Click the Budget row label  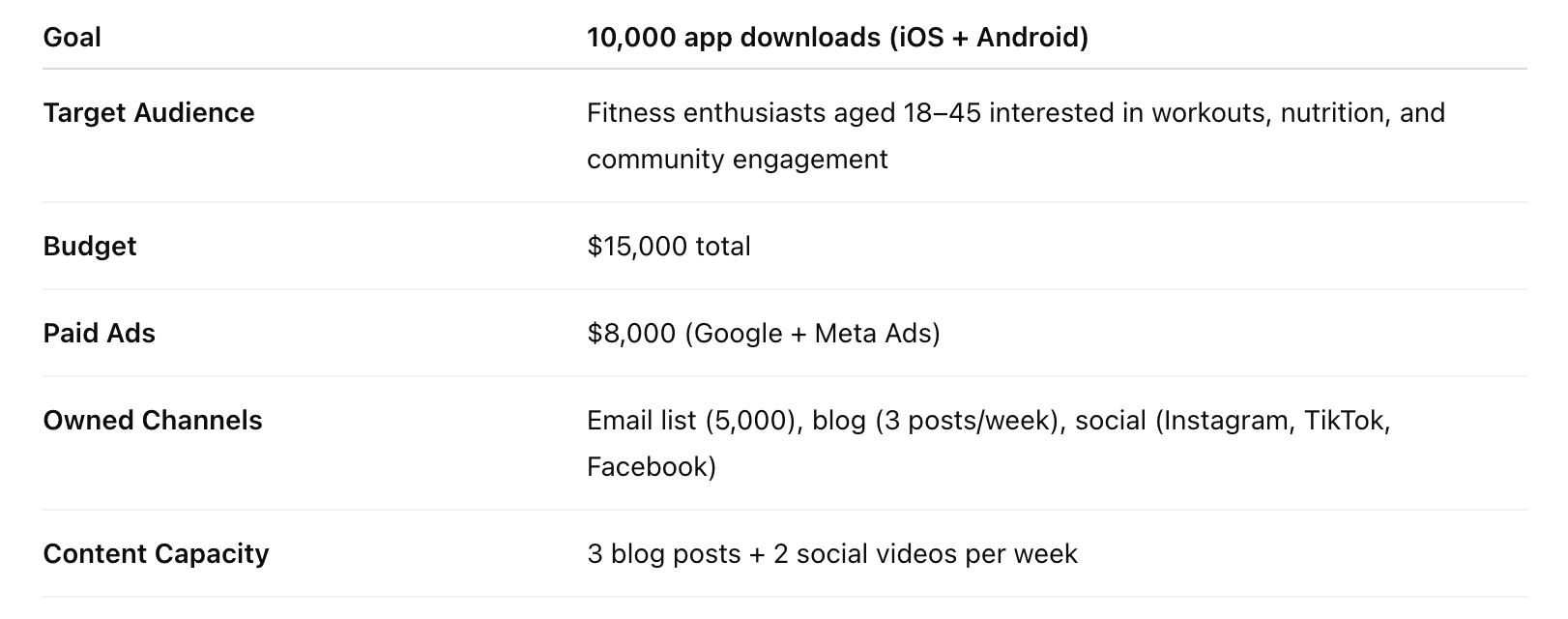pos(90,247)
